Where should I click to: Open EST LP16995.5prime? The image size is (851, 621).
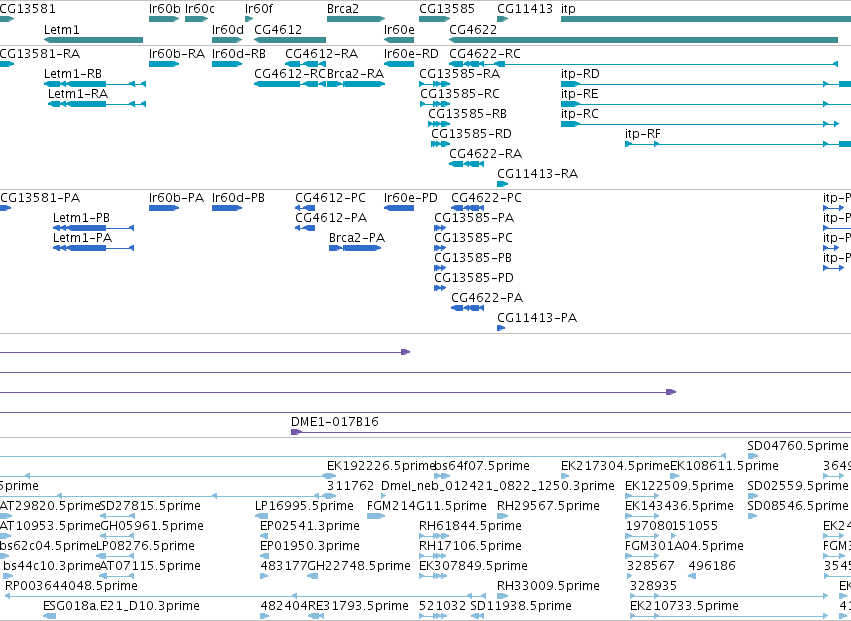point(304,506)
